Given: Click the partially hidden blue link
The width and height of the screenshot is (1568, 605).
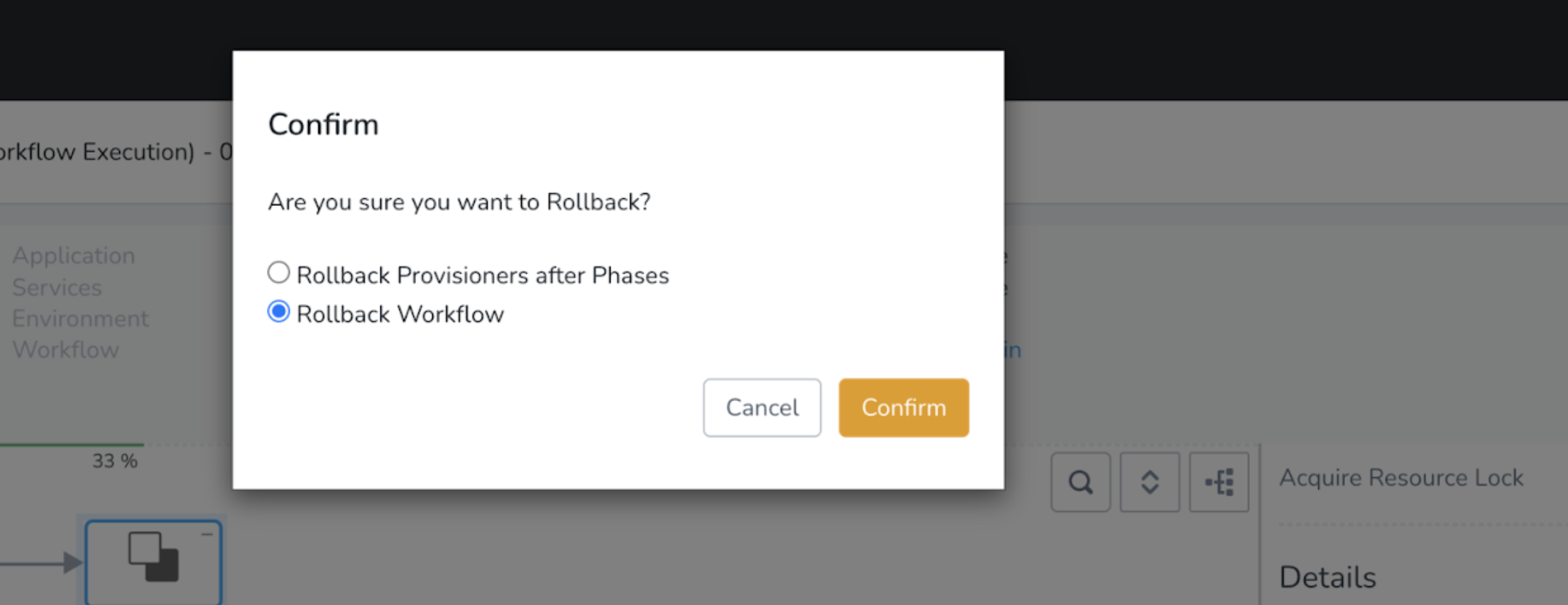Looking at the screenshot, I should tap(1013, 350).
